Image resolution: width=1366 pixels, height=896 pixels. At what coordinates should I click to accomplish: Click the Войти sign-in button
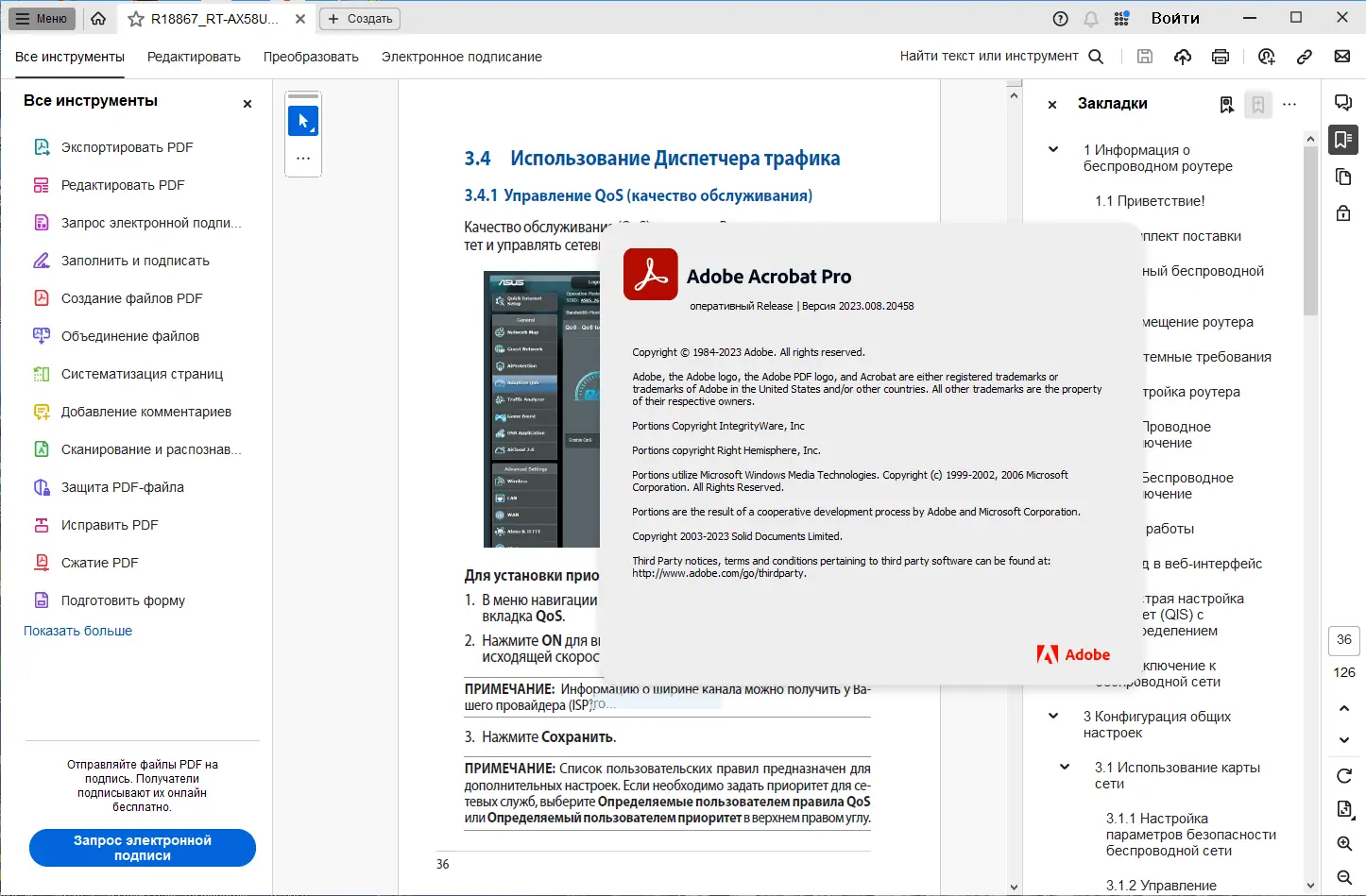tap(1175, 18)
